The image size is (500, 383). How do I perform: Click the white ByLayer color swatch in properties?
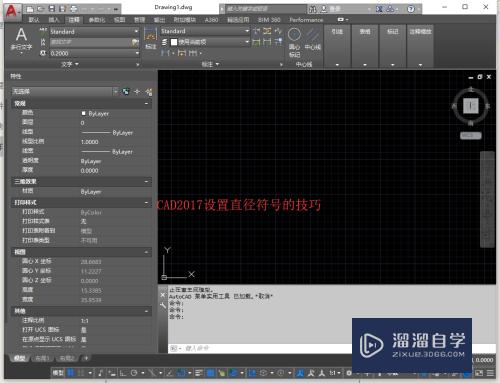click(83, 113)
